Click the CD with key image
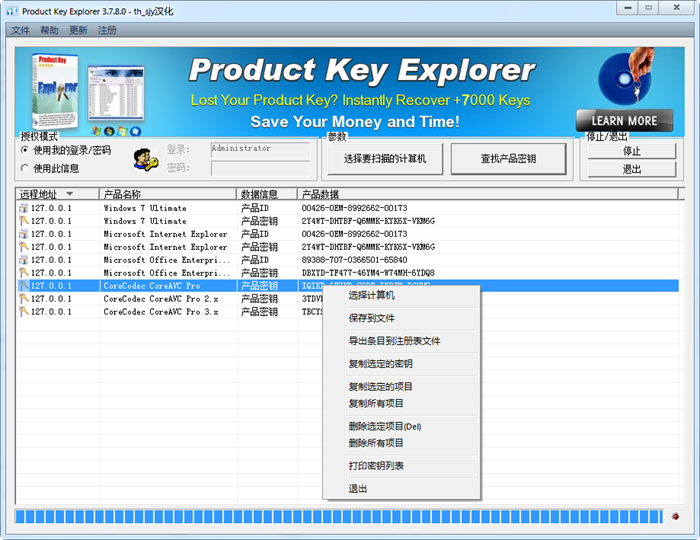The width and height of the screenshot is (700, 540). [627, 76]
